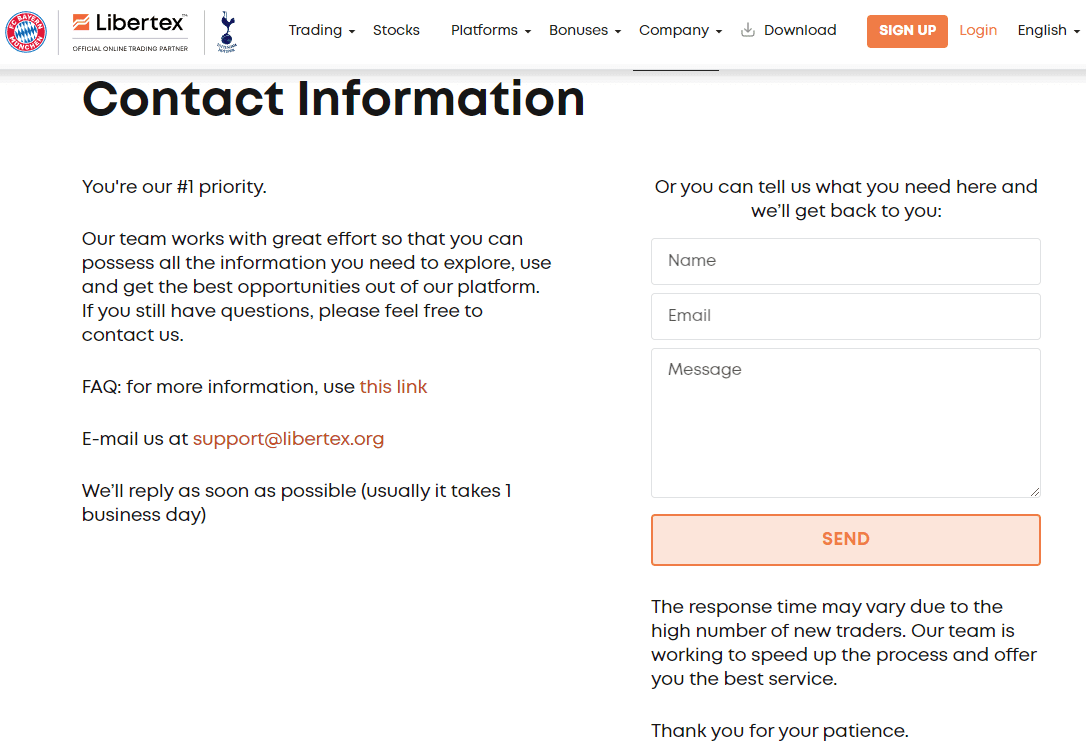Screen dimensions: 1086x746
Task: Click inside the Message text area
Action: click(846, 423)
